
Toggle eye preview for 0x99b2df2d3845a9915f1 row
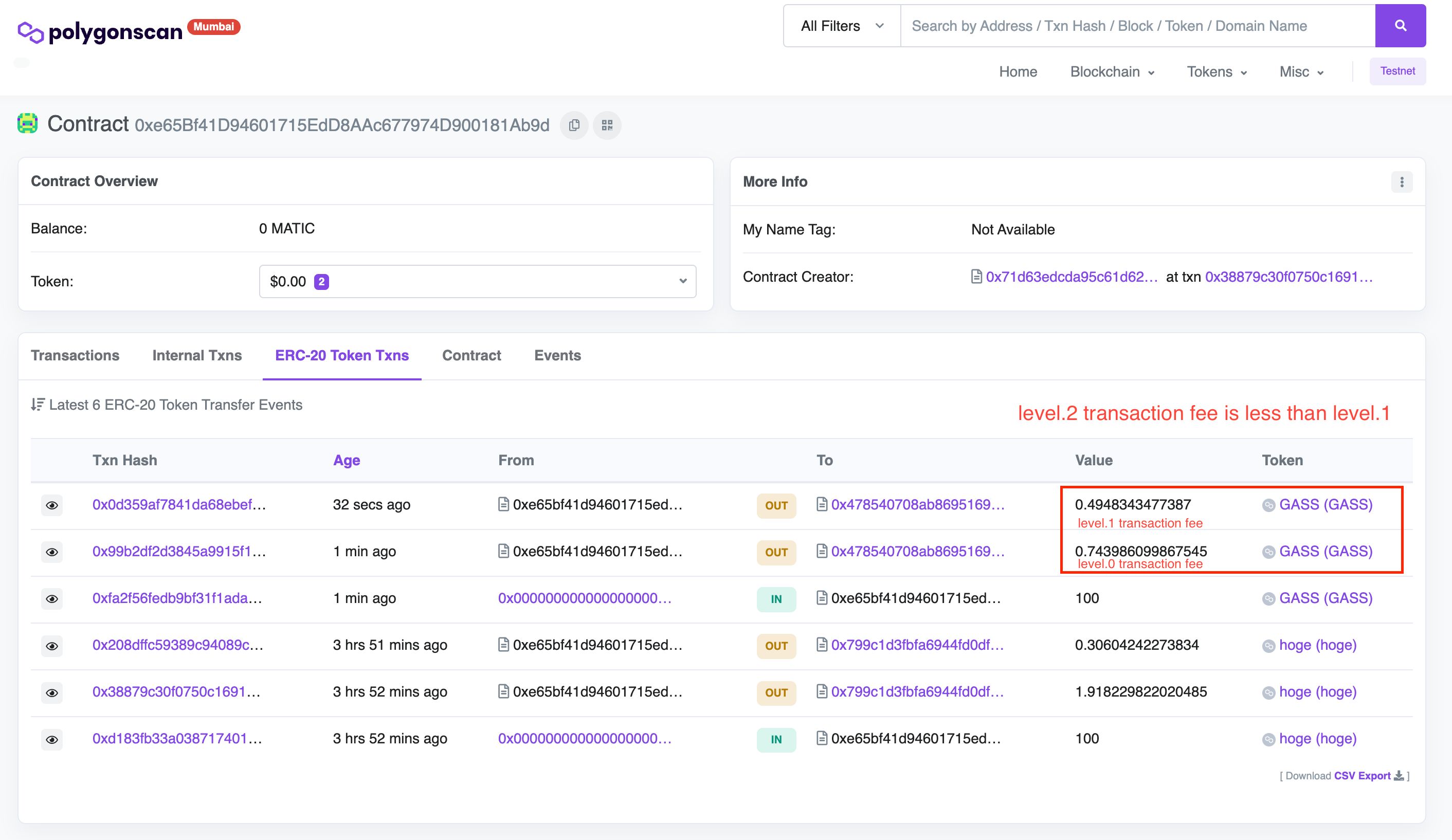pyautogui.click(x=52, y=552)
